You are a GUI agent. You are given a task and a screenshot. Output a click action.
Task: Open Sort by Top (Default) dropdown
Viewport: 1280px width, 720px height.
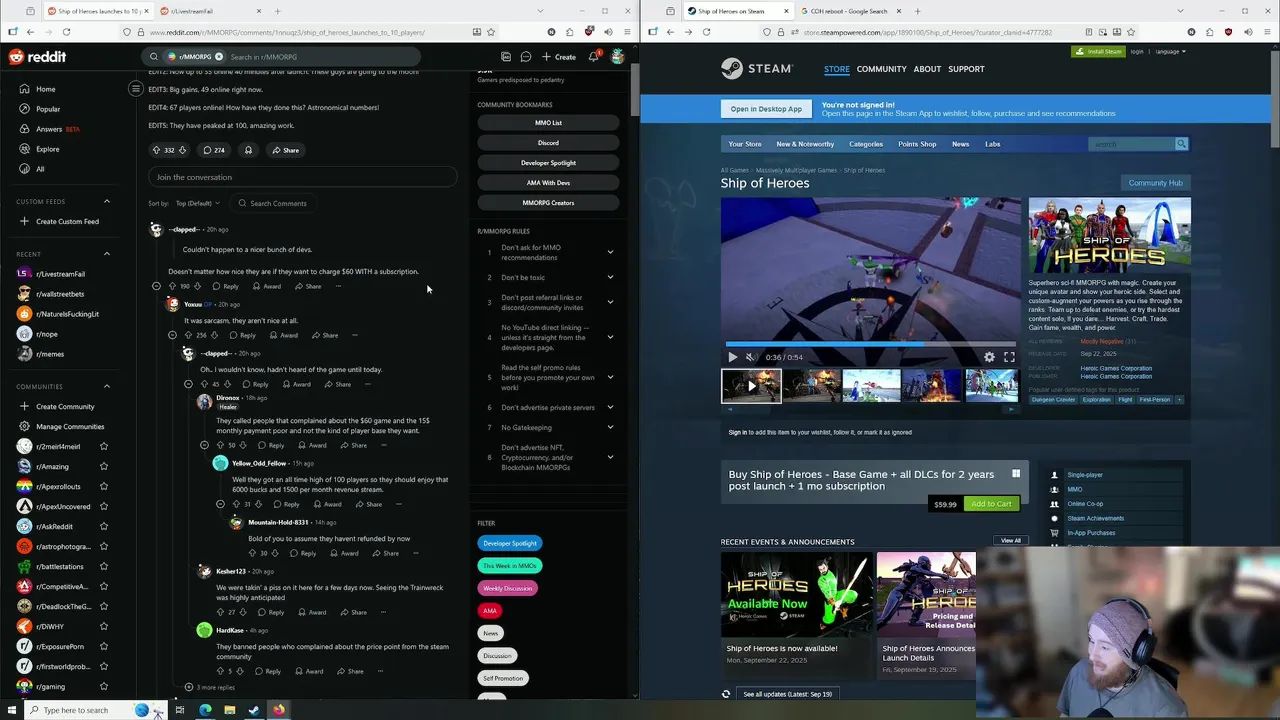197,203
